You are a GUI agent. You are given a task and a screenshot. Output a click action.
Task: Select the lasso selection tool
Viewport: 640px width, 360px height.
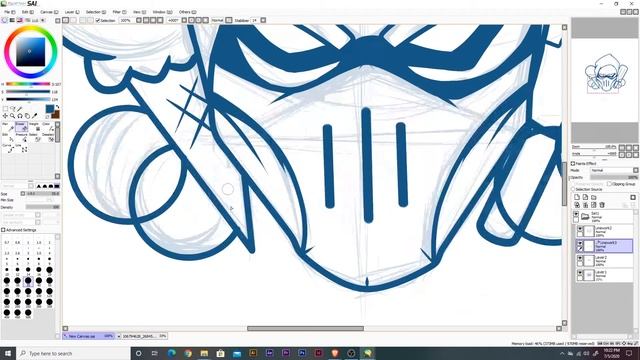pos(13,109)
